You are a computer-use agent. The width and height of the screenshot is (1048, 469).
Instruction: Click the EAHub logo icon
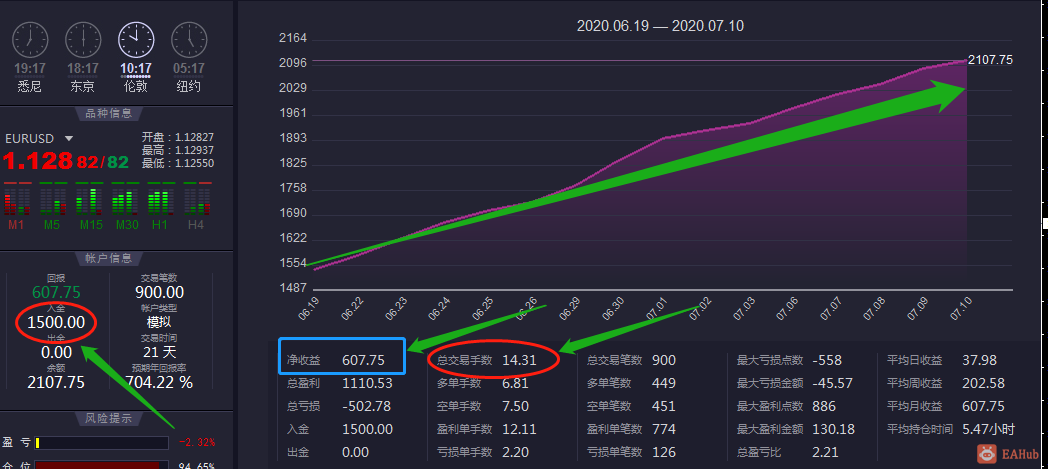coord(986,454)
